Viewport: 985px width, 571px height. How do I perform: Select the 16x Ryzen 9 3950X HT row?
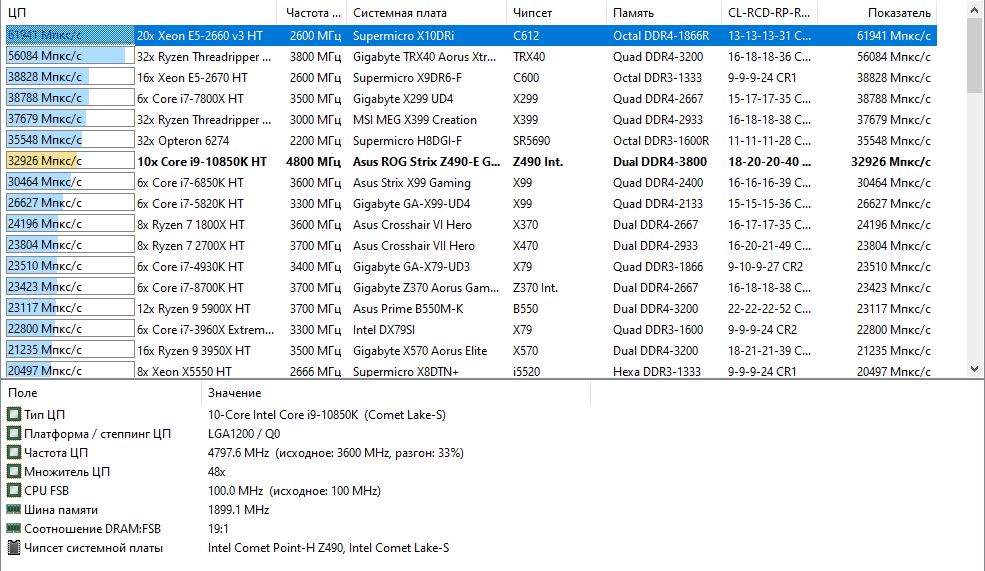pos(471,351)
